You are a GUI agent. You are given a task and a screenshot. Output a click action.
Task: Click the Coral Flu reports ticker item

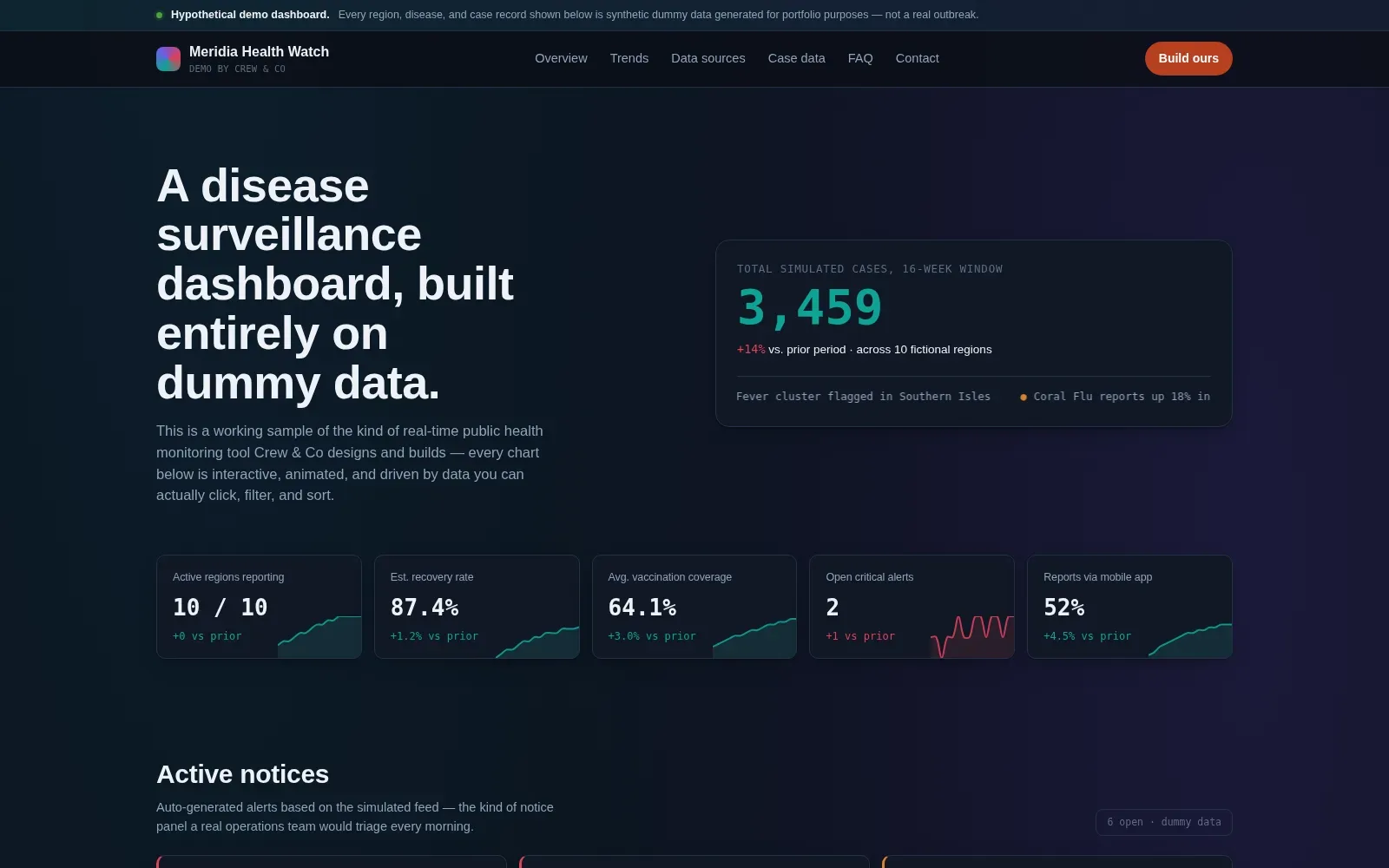[x=1122, y=397]
